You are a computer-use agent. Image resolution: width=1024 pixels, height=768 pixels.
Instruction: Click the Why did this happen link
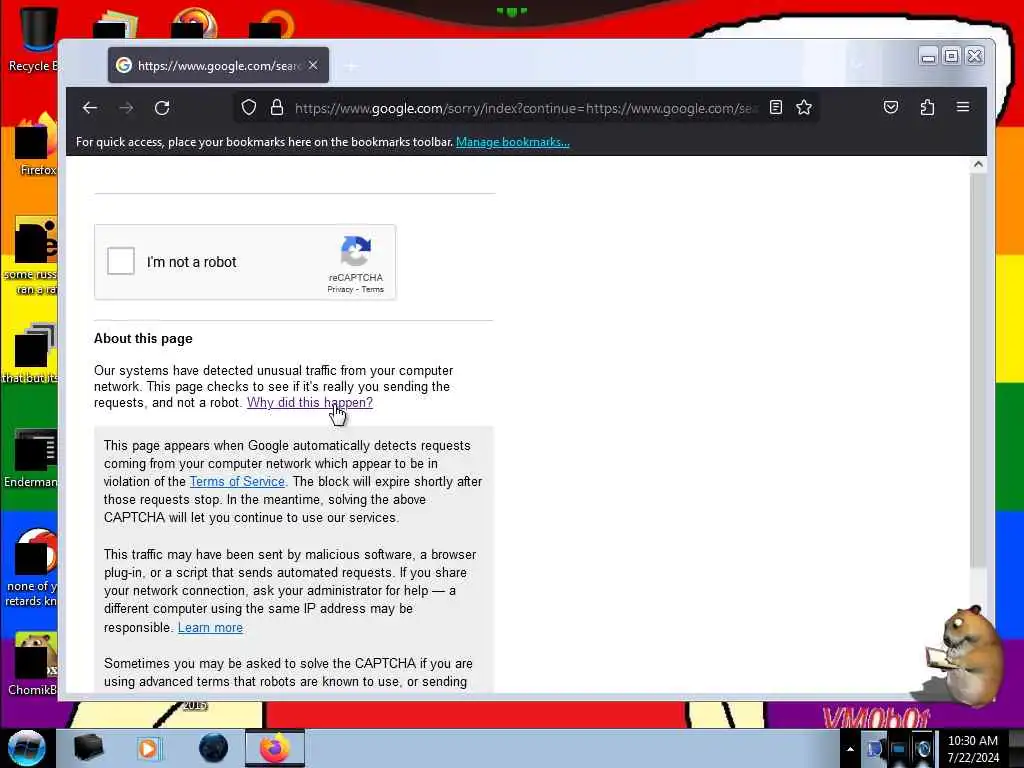click(x=310, y=402)
